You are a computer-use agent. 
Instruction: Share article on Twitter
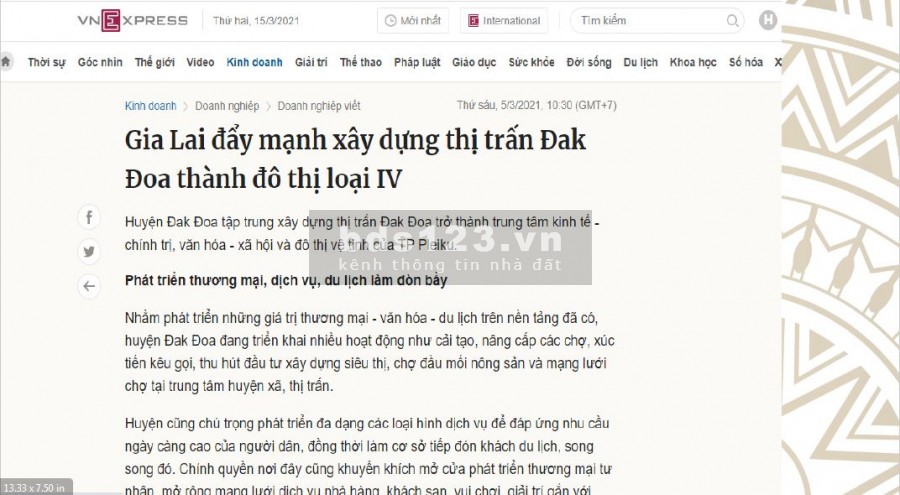click(89, 251)
